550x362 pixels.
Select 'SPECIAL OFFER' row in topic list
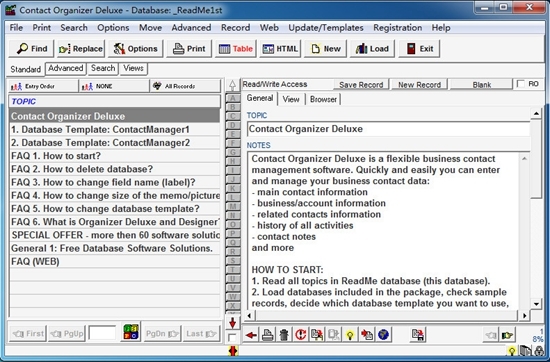114,235
